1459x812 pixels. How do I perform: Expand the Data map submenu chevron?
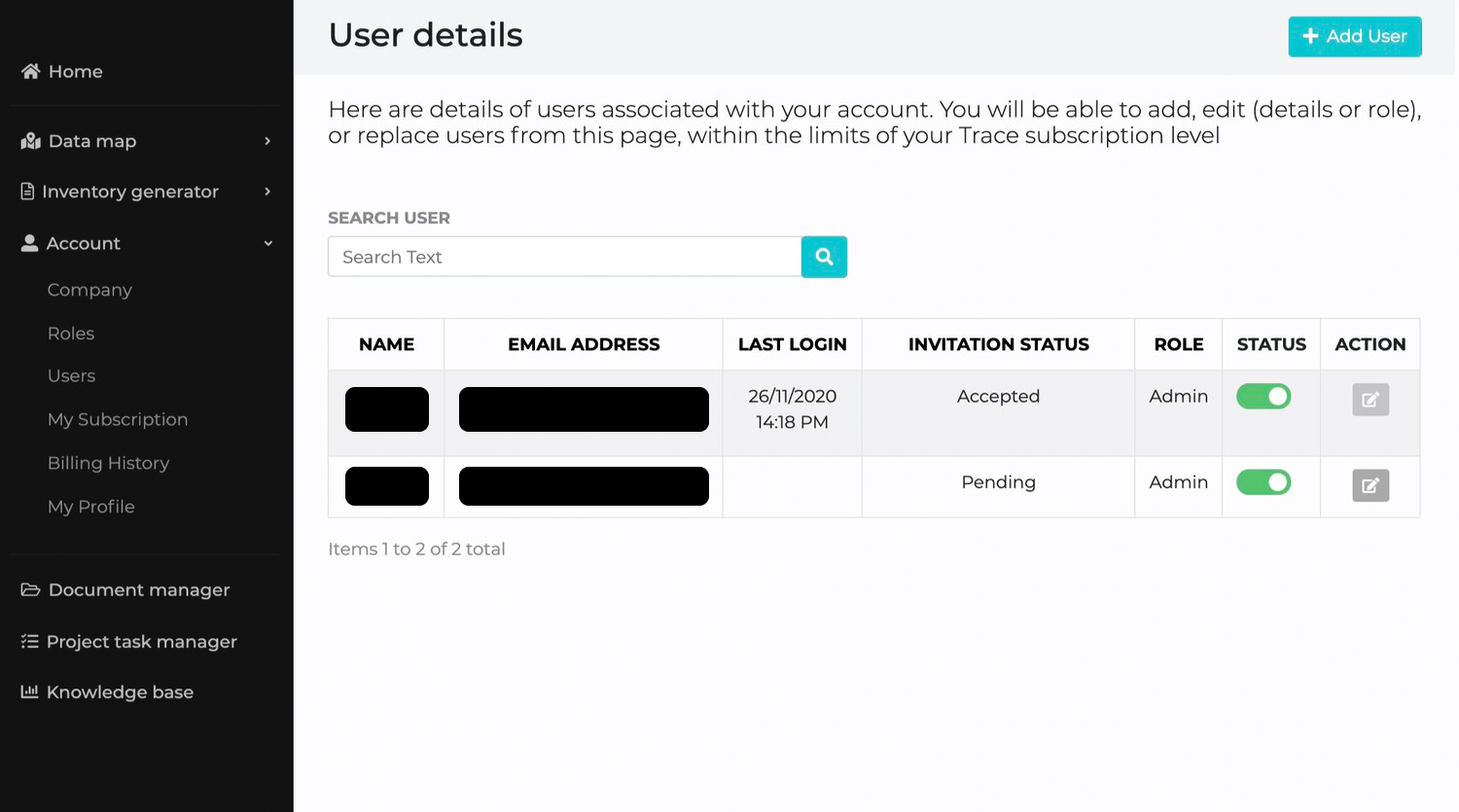(267, 141)
